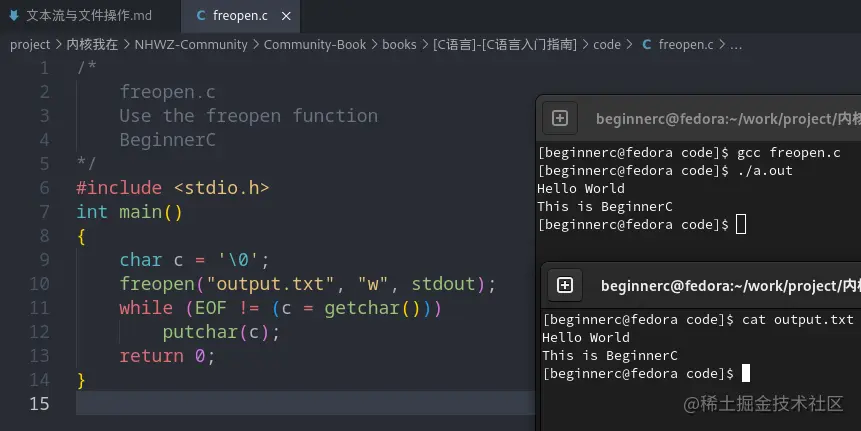Screen dimensions: 861x431
Task: Close the freopen.c tab
Action: pyautogui.click(x=286, y=16)
